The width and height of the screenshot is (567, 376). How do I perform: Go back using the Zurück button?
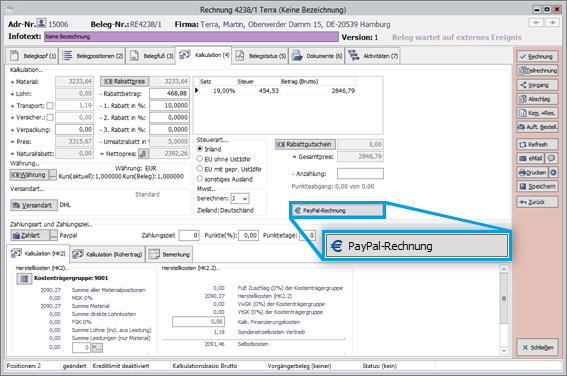(x=537, y=202)
